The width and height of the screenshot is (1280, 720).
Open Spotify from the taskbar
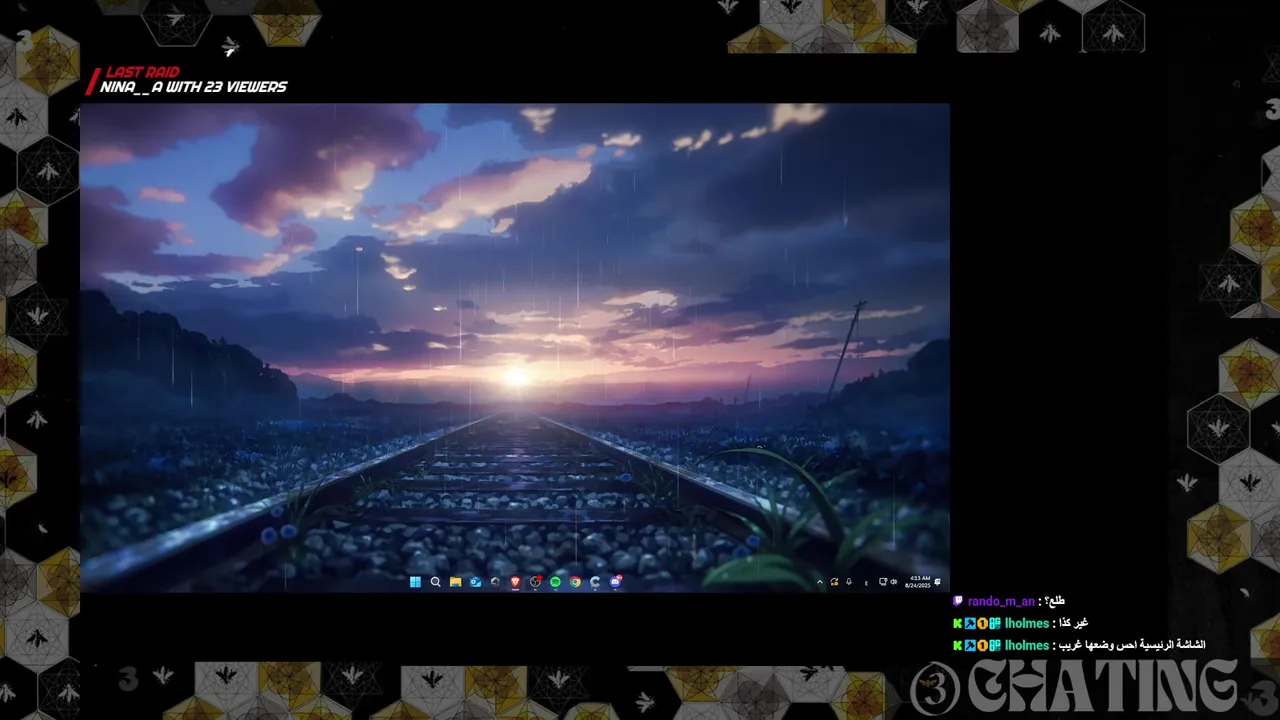coord(555,582)
